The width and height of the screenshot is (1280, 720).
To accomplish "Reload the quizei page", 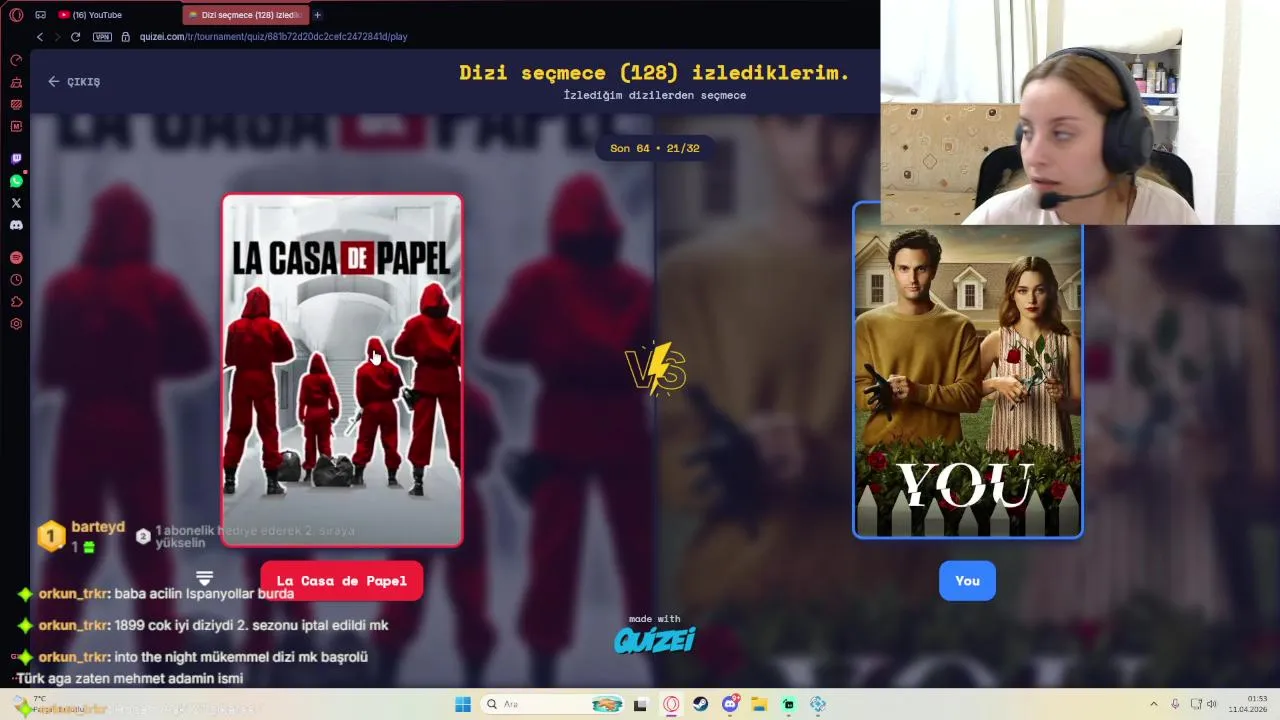I will click(x=75, y=37).
